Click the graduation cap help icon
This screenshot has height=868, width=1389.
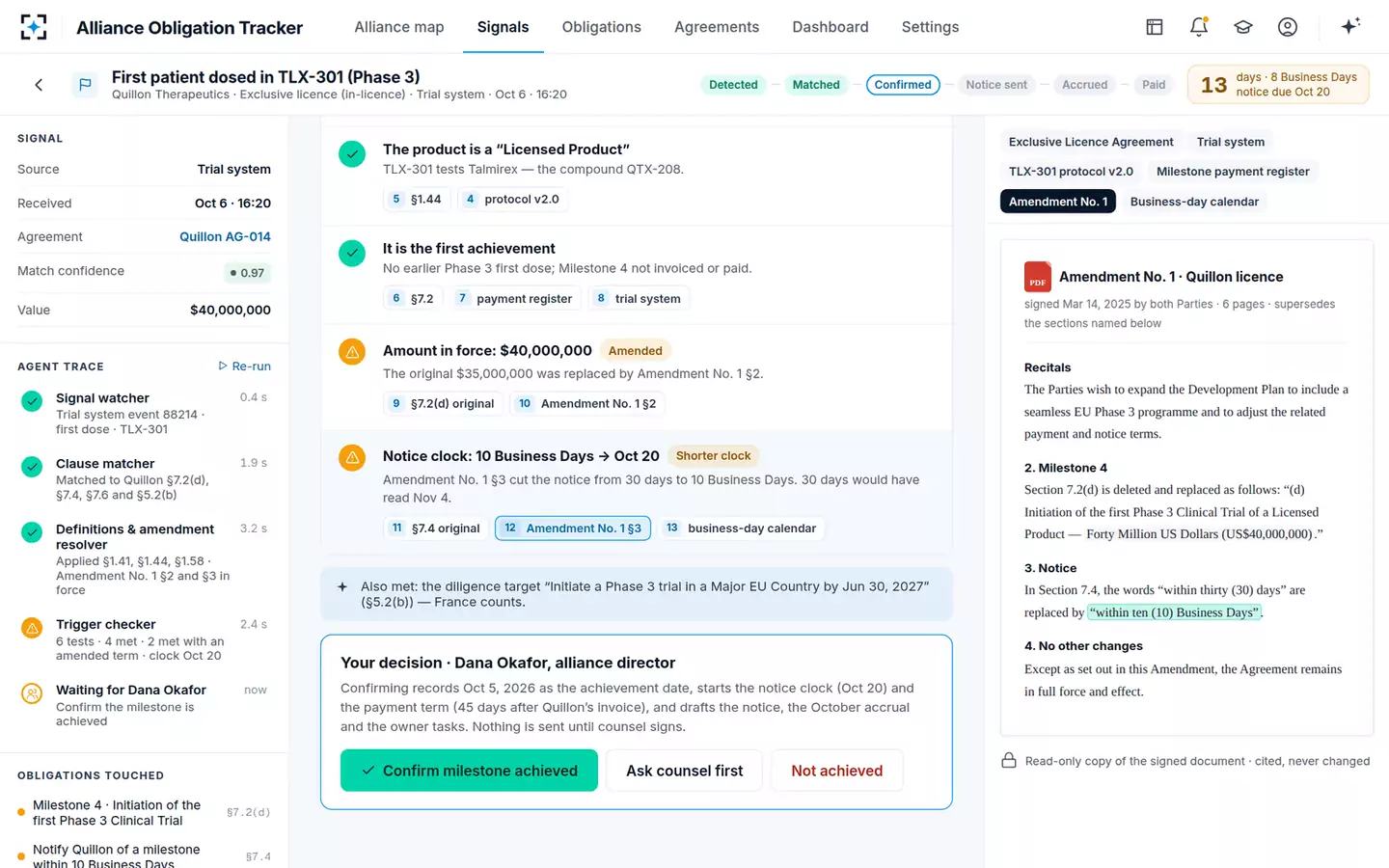pos(1243,27)
